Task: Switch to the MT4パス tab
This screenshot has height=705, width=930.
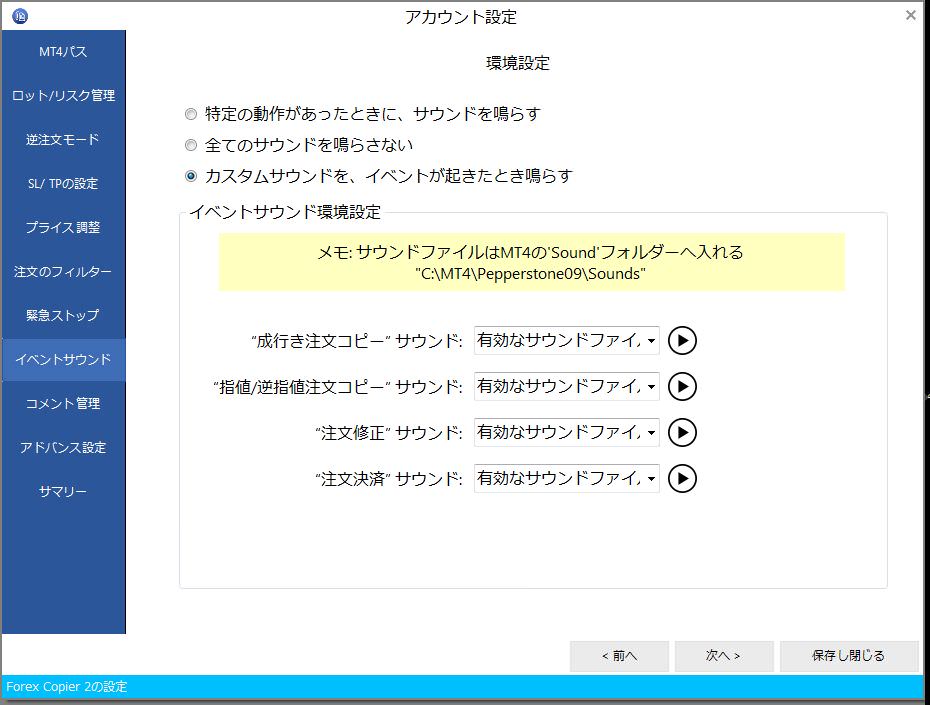Action: pos(63,52)
